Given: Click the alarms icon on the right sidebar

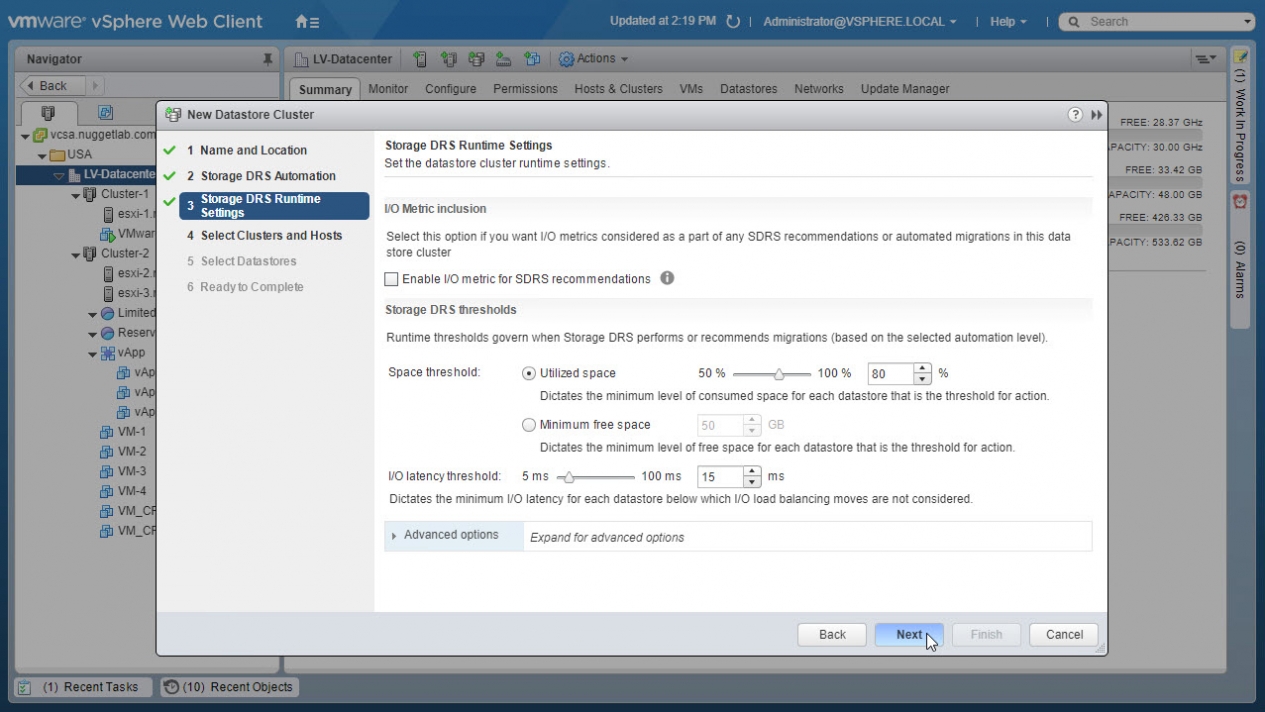Looking at the screenshot, I should pos(1240,202).
